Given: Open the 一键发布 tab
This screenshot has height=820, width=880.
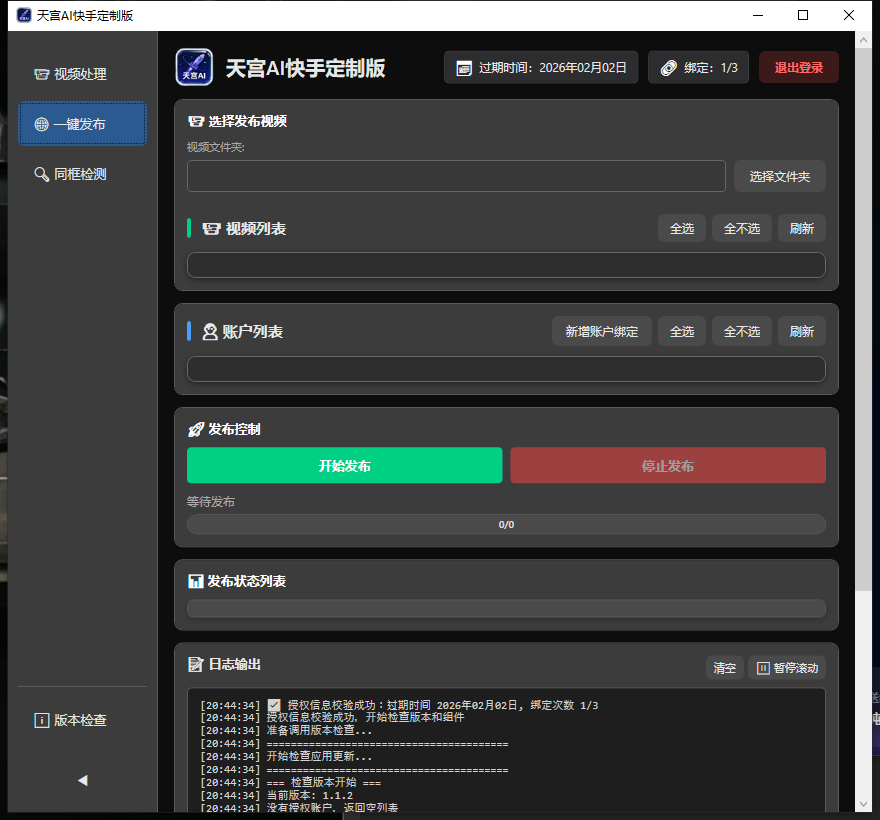Looking at the screenshot, I should click(x=82, y=124).
